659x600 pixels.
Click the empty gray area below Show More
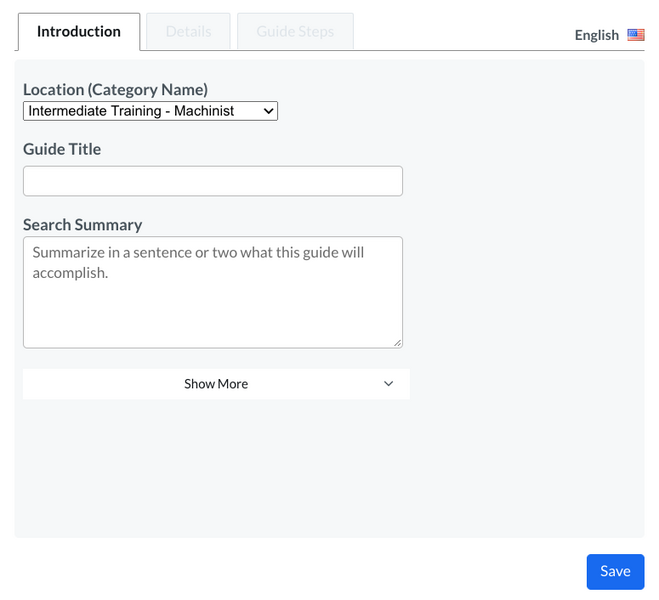[328, 468]
